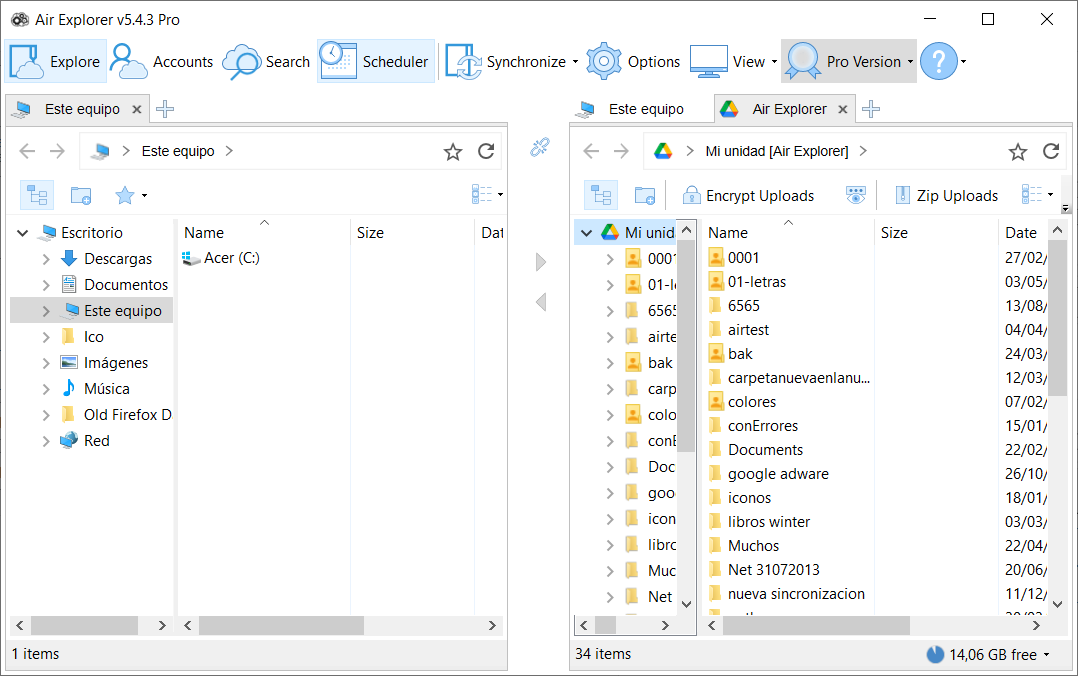Screen dimensions: 1078x676
Task: Toggle Zip Uploads
Action: (947, 195)
